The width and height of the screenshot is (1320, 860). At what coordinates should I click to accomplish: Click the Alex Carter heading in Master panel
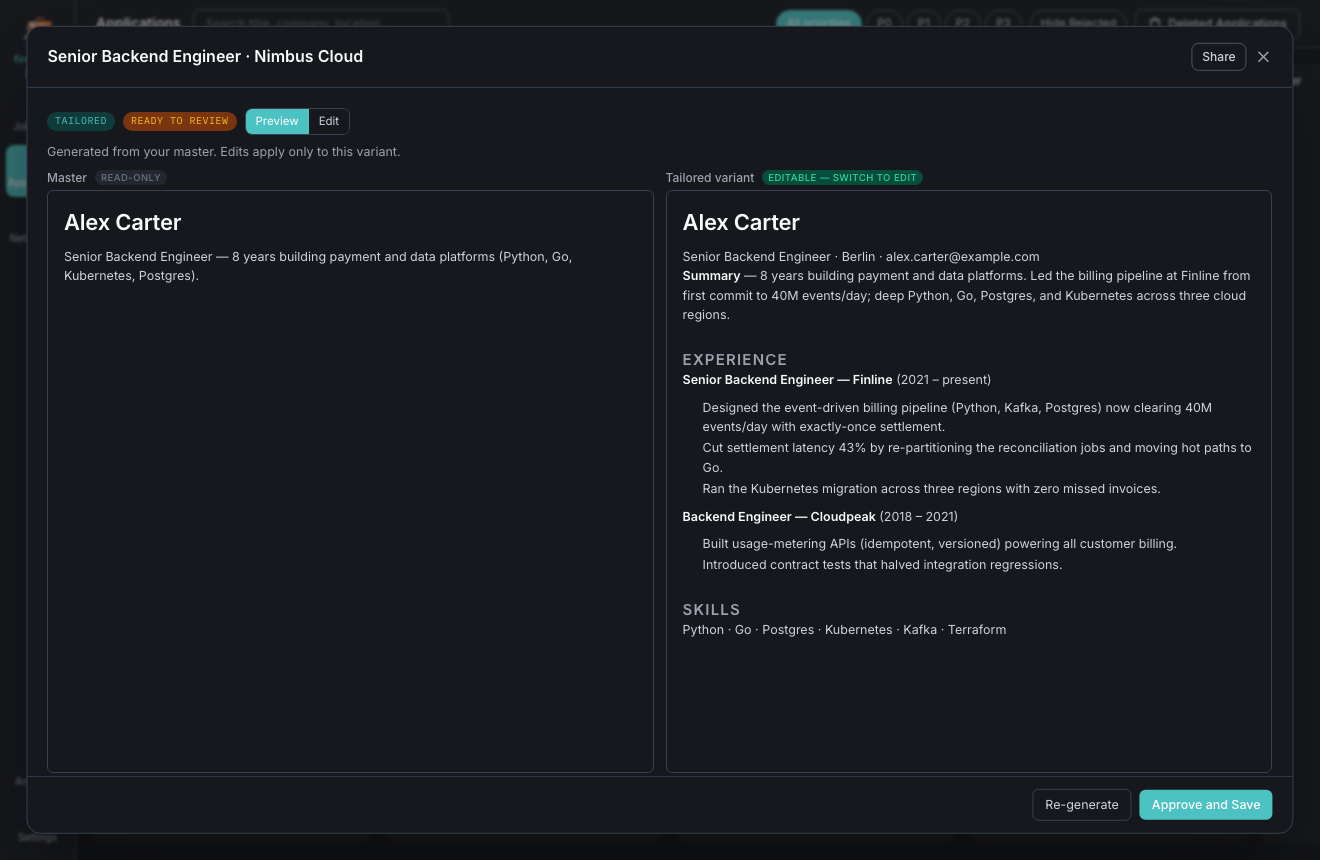coord(123,222)
